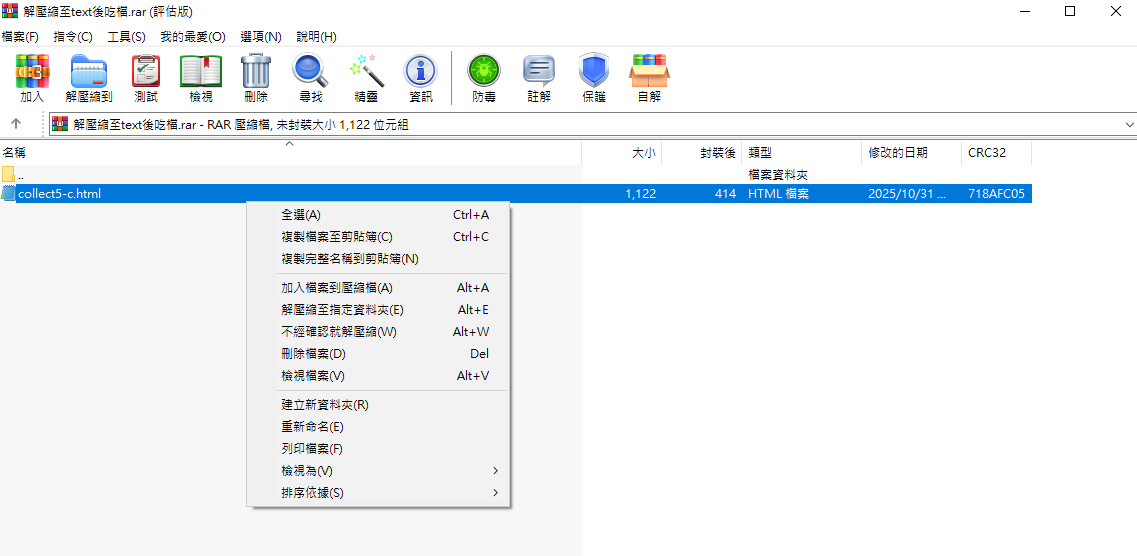Screen dimensions: 1137x556
Task: Click the 測試 (Test) toolbar icon
Action: click(145, 78)
